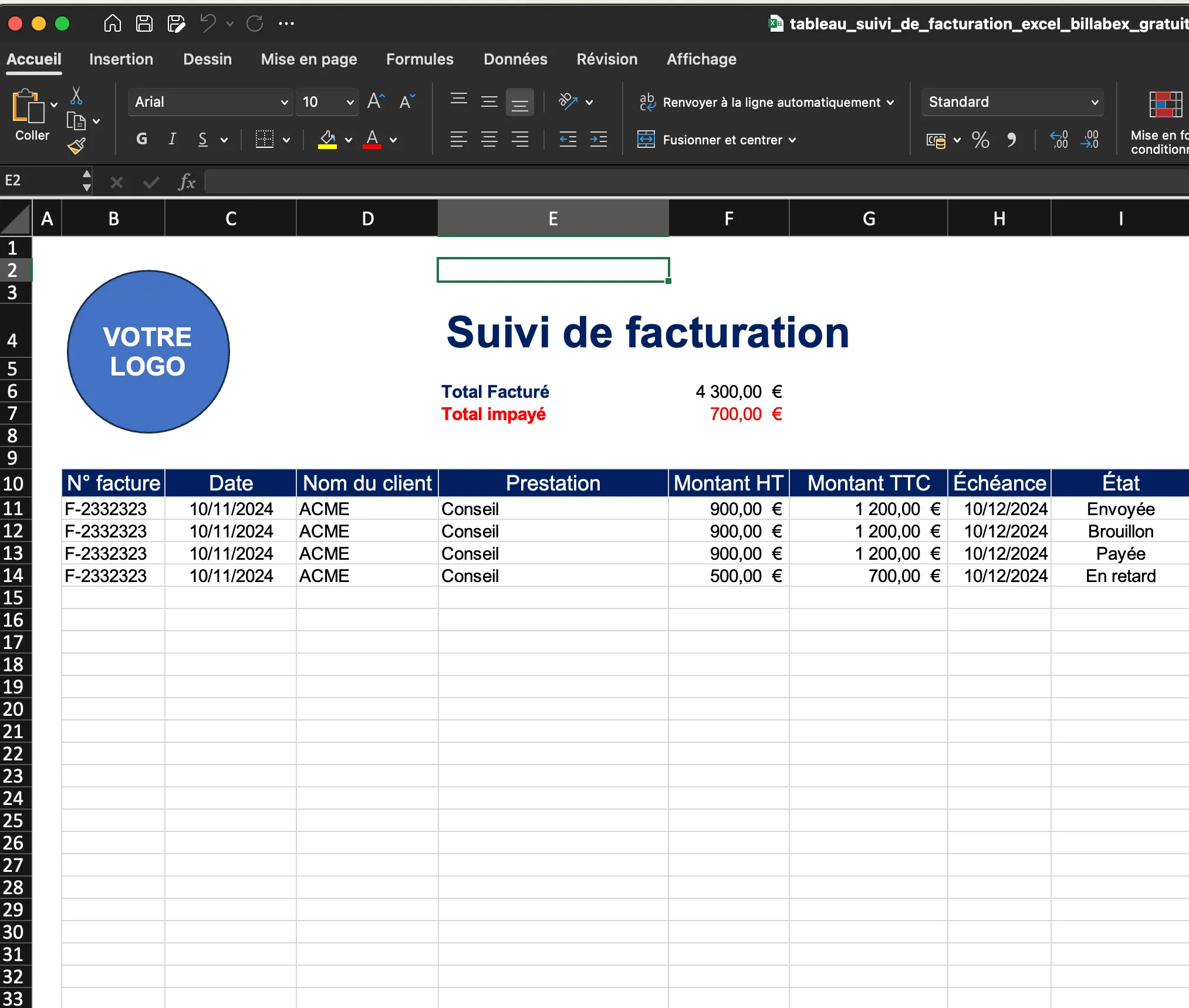This screenshot has width=1189, height=1008.
Task: Apply the percentage number format
Action: 979,140
